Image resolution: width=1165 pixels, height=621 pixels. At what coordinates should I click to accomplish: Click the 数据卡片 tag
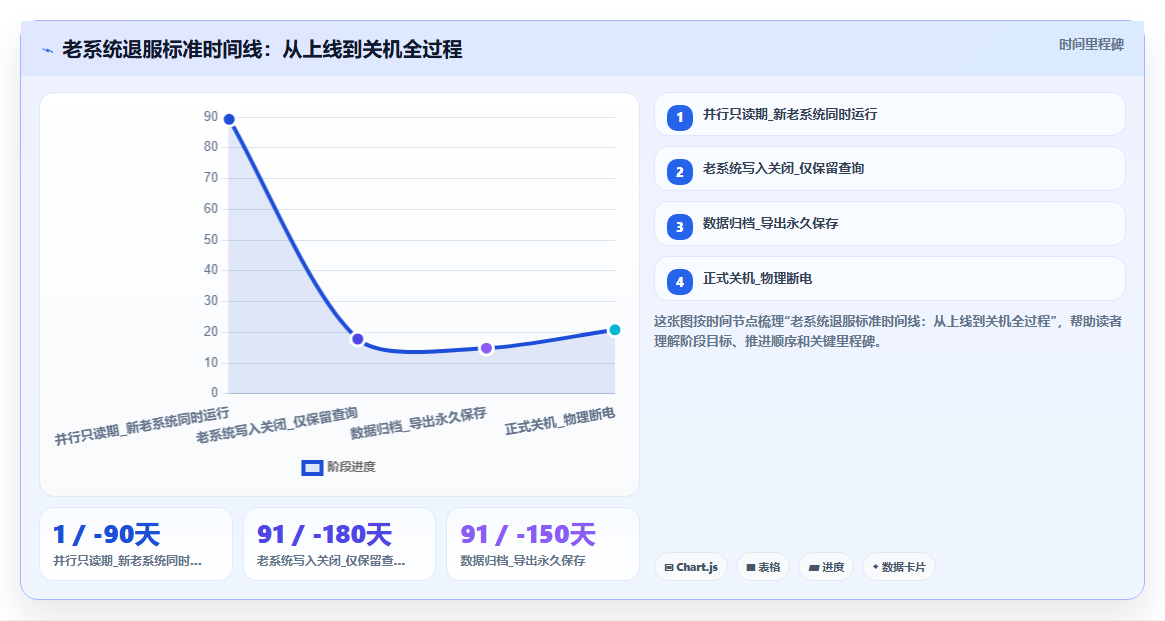[x=898, y=567]
